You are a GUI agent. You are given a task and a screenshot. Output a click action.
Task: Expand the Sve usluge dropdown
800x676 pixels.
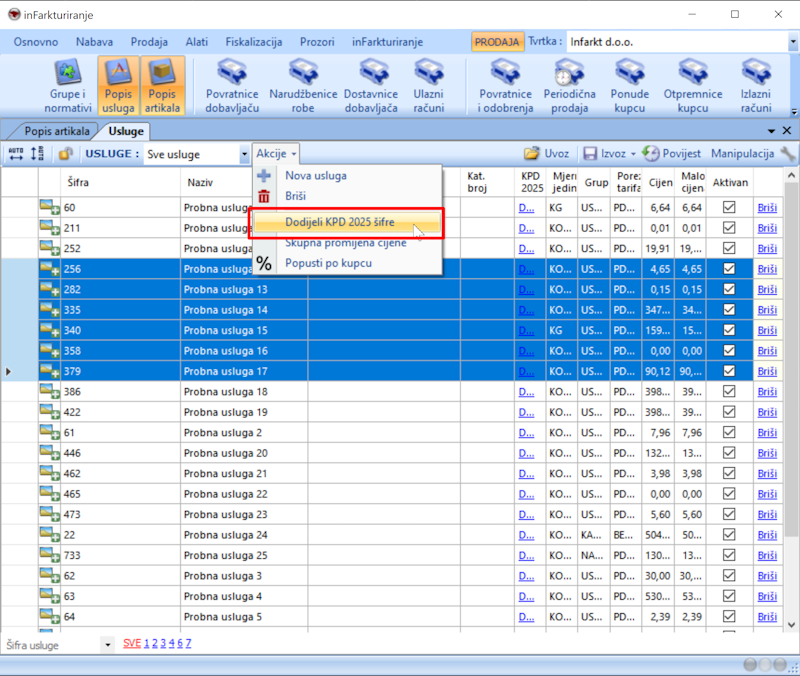pyautogui.click(x=244, y=154)
